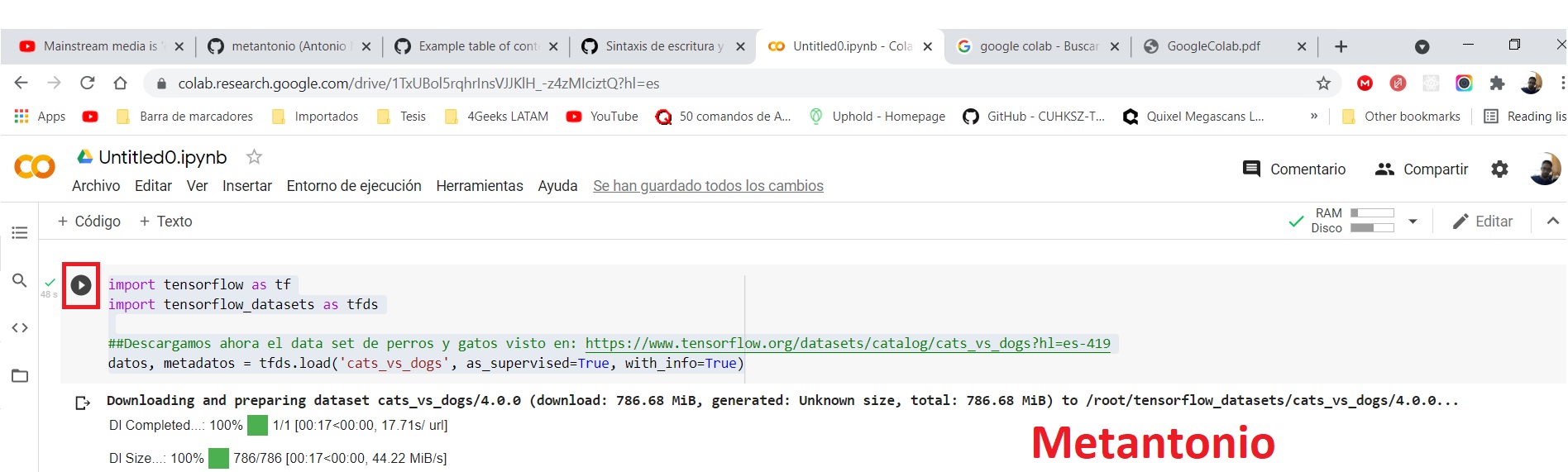Rename the Untitled0.ipynb notebook title

coord(162,157)
